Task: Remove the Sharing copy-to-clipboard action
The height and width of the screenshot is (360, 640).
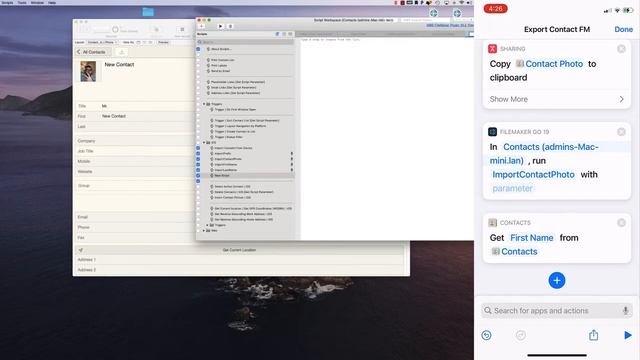Action: click(621, 49)
